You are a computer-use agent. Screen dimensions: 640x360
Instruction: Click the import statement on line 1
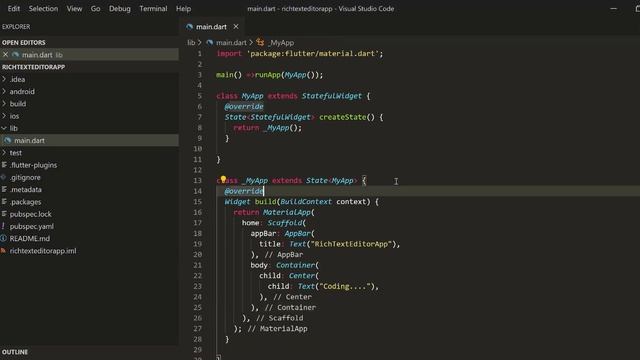pos(300,53)
